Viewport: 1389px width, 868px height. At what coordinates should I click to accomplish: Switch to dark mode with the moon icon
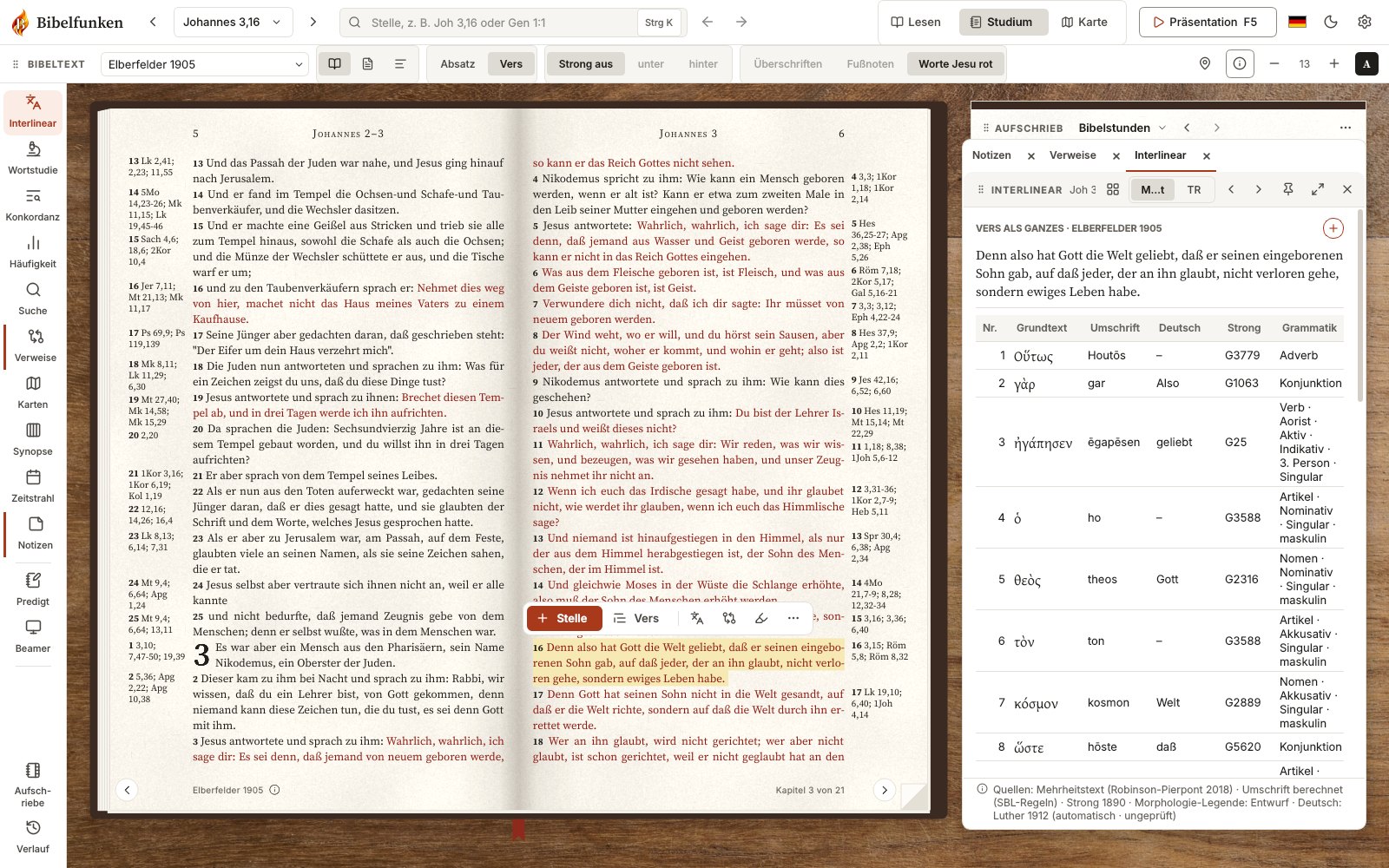[1331, 22]
